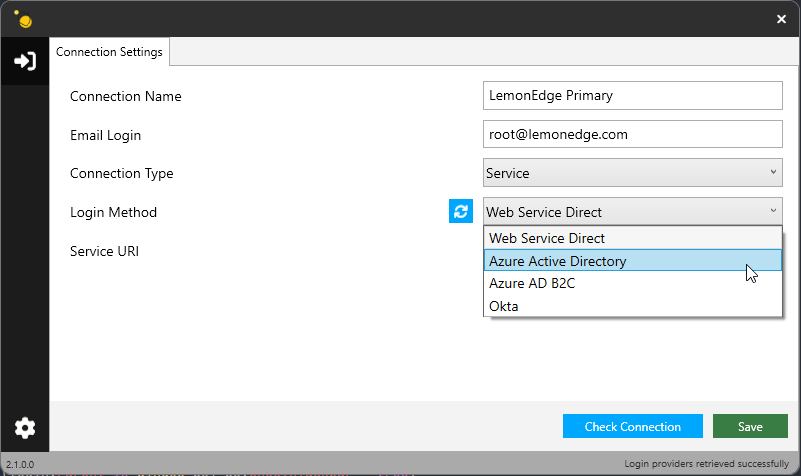Choose Azure Active Directory login method
Viewport: 801px width, 476px height.
coord(632,260)
